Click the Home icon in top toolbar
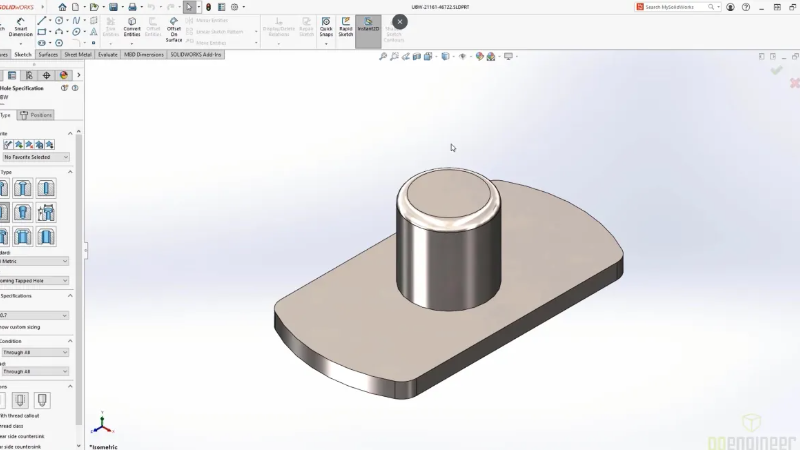The height and width of the screenshot is (450, 800). point(62,7)
